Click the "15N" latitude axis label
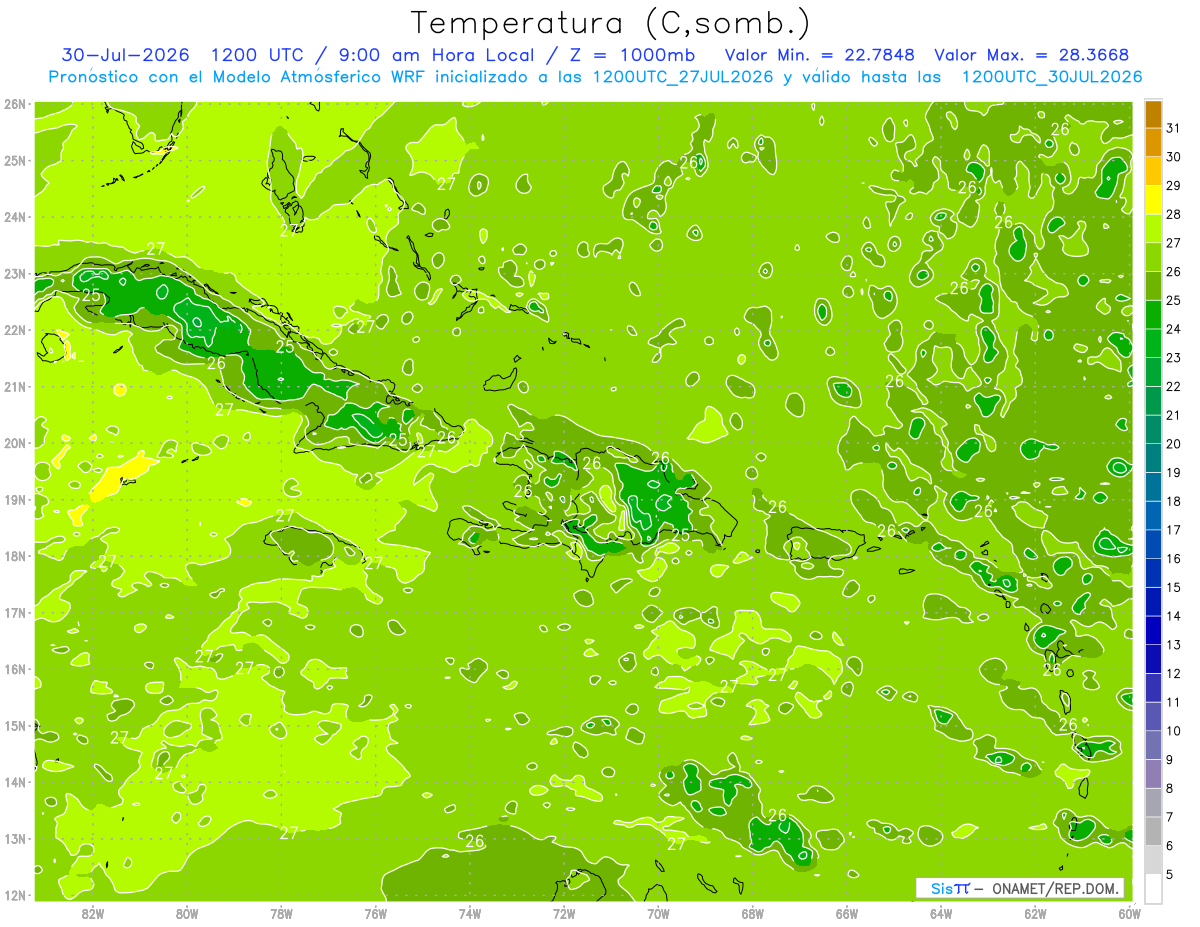 (15, 726)
